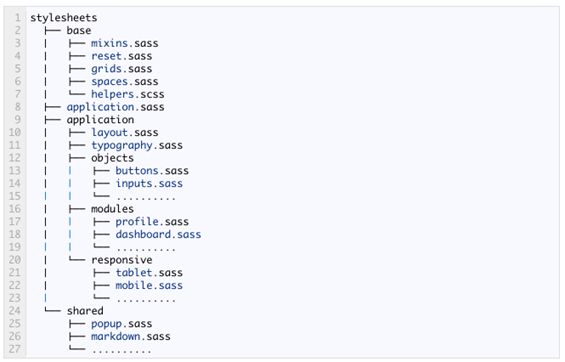The width and height of the screenshot is (565, 362).
Task: Open helpers.scss file entry
Action: click(128, 94)
